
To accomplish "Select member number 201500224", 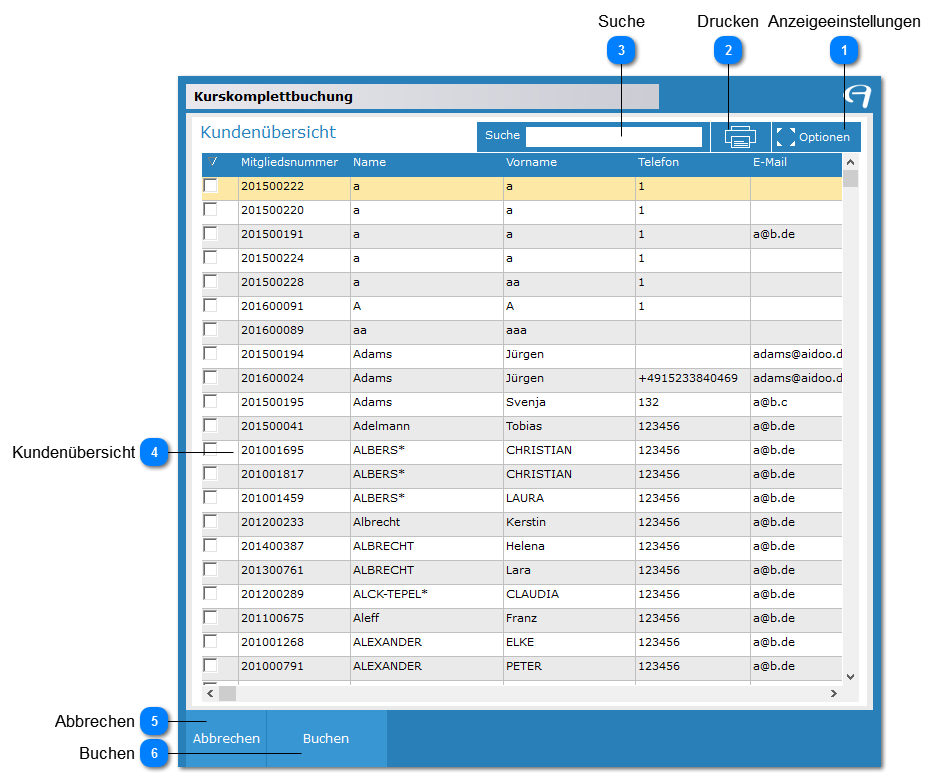I will 272,258.
